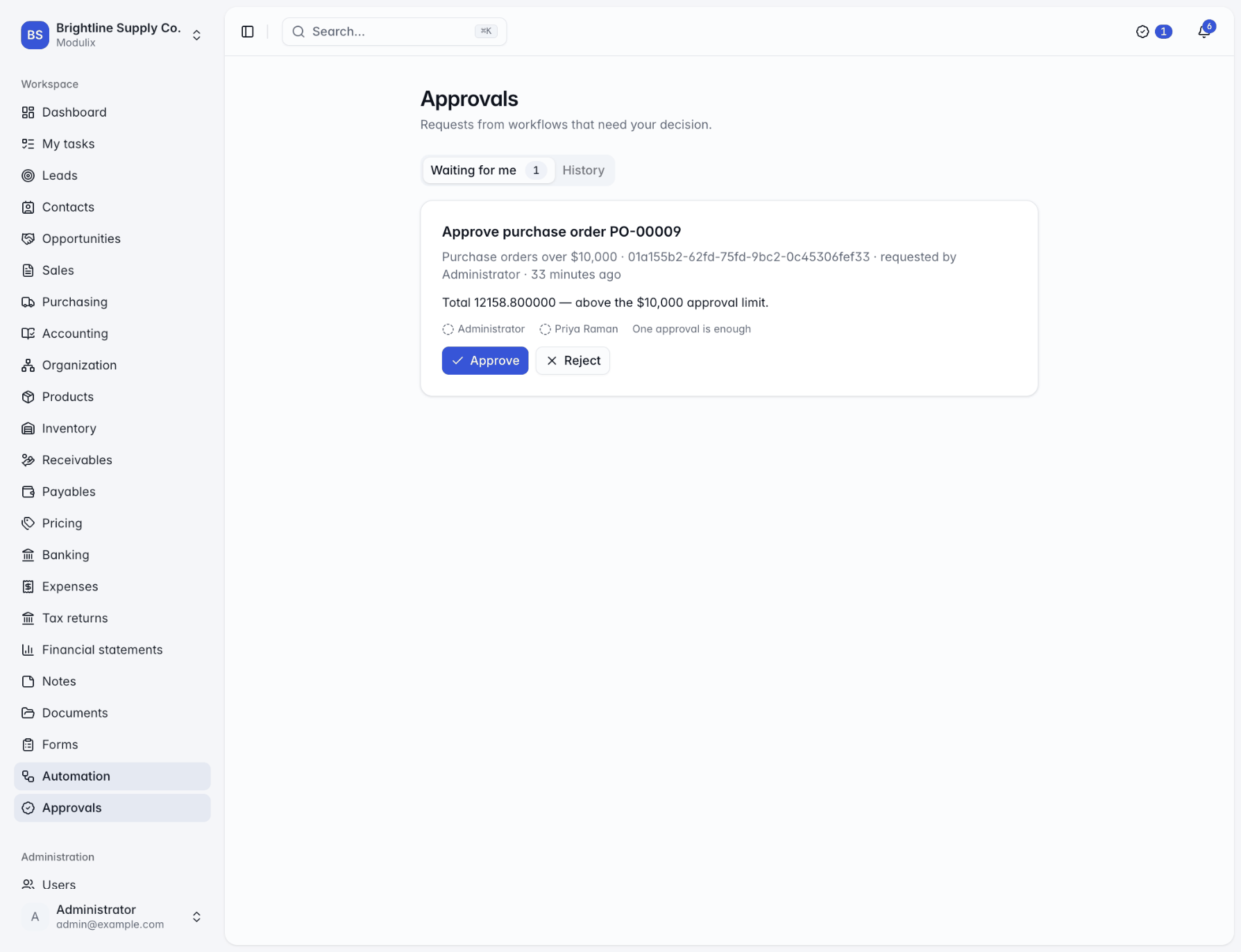Open the Banking building icon
Viewport: 1241px width, 952px height.
coord(28,554)
